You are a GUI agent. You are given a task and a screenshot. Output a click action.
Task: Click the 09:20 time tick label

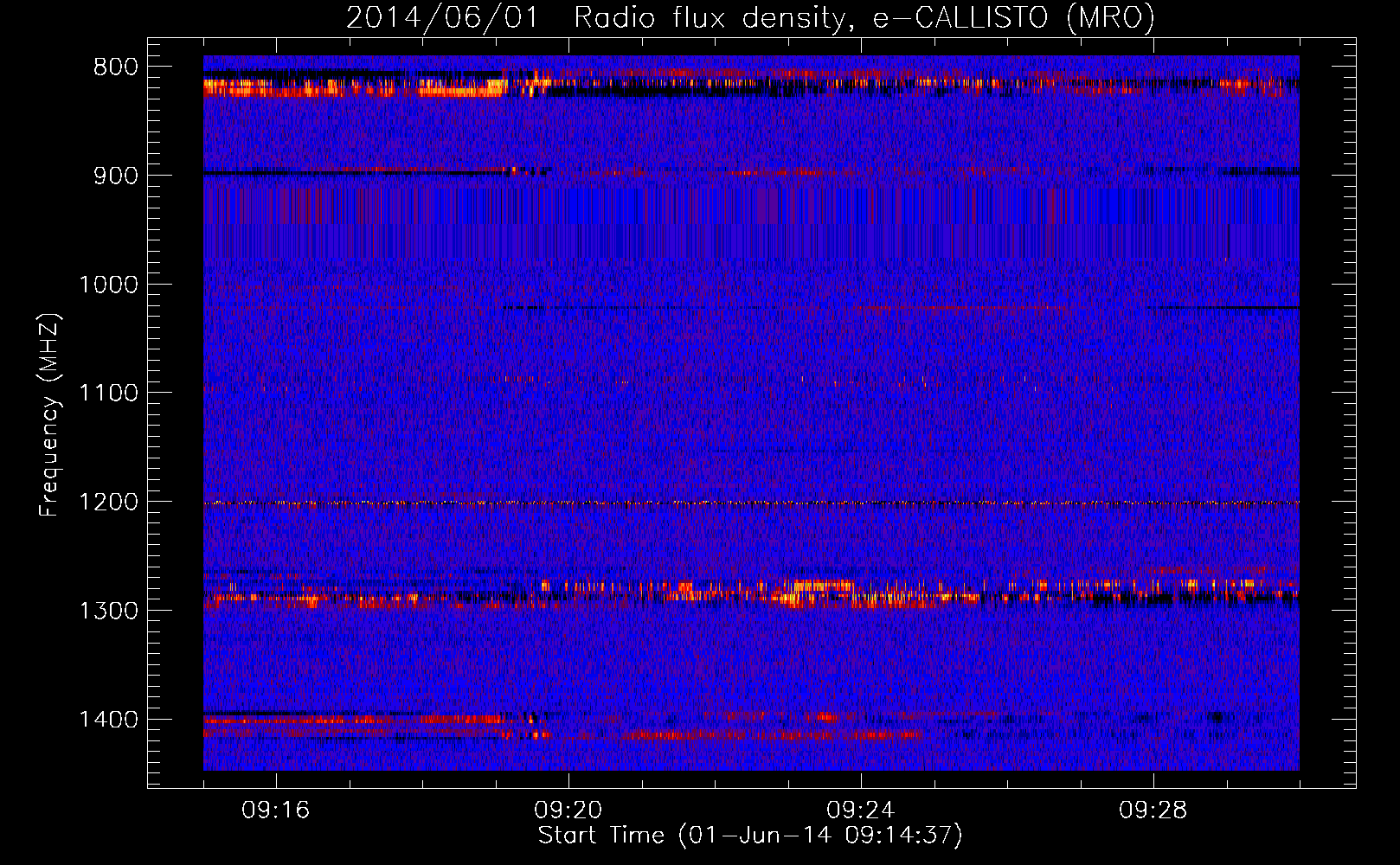(x=568, y=811)
